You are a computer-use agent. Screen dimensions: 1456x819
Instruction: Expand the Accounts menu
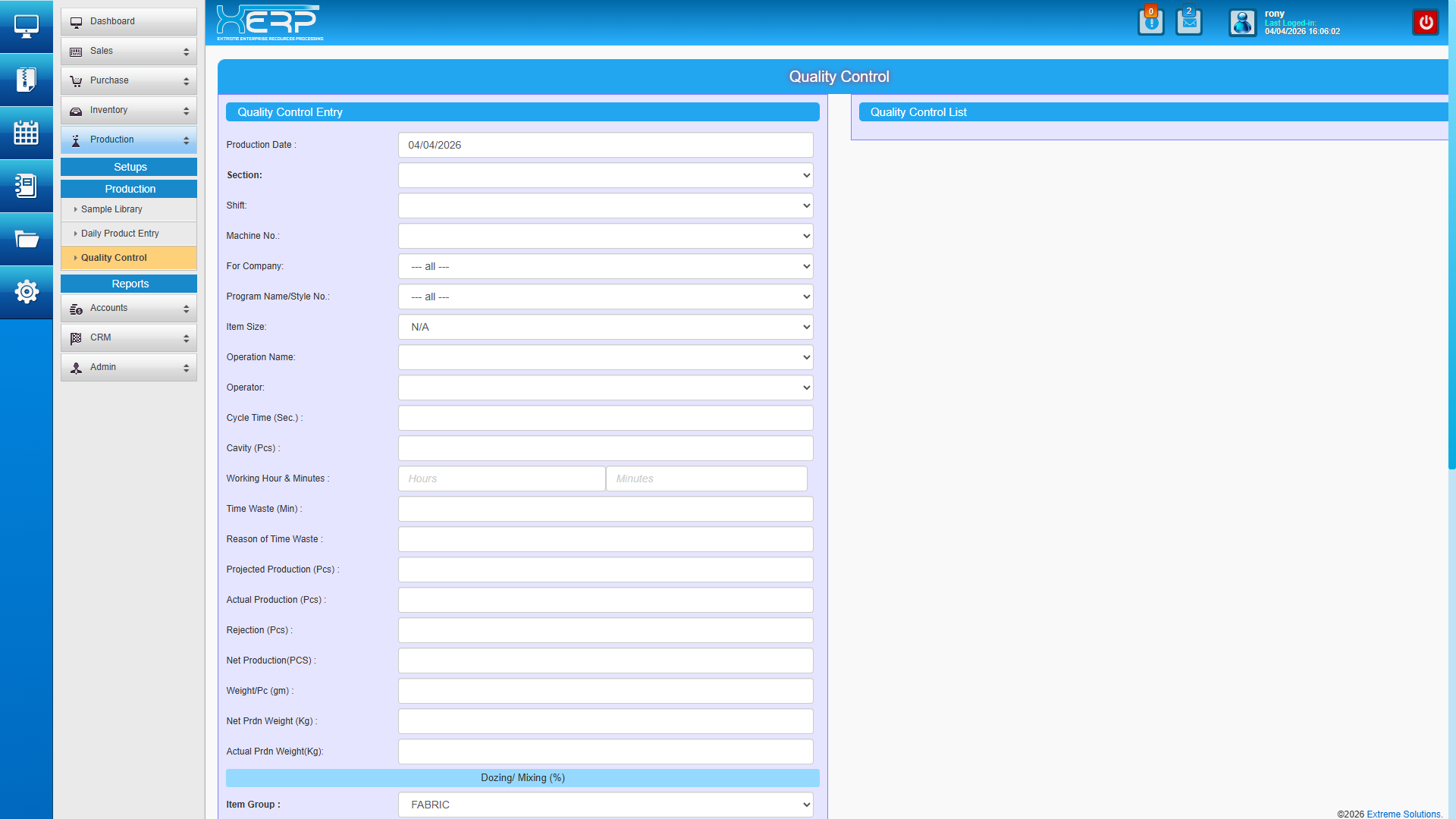[129, 308]
